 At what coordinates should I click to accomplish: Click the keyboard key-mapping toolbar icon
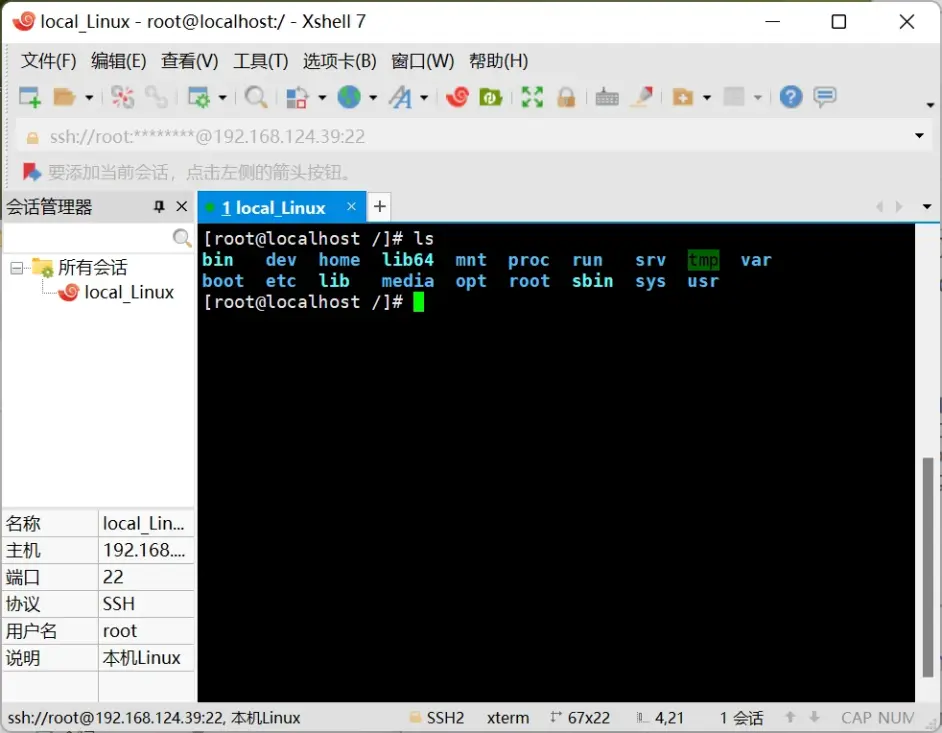click(607, 97)
